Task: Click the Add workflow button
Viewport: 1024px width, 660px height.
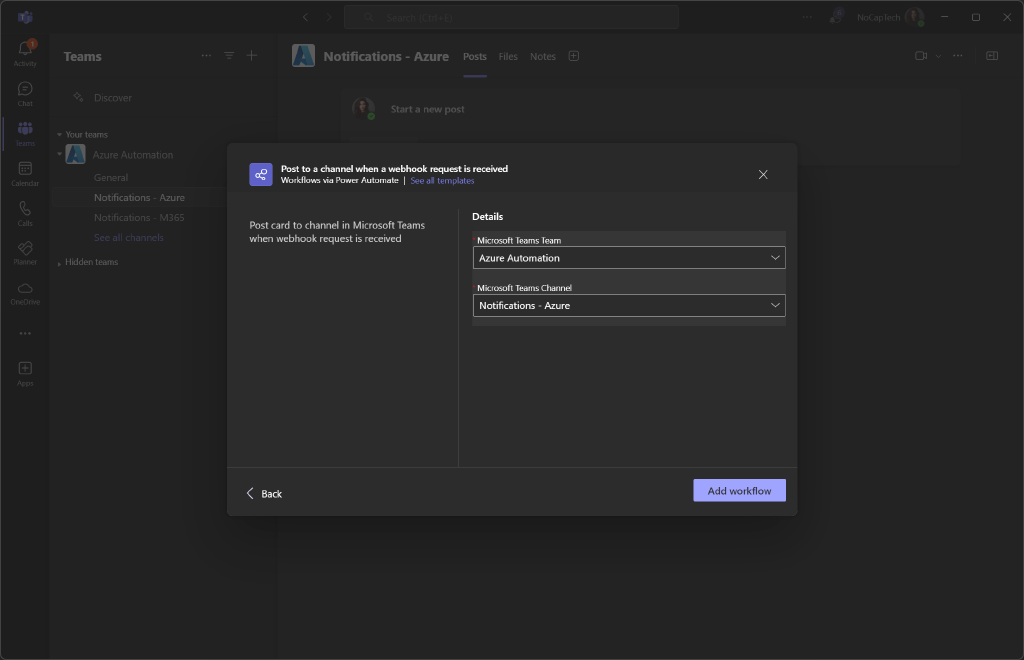Action: click(739, 491)
